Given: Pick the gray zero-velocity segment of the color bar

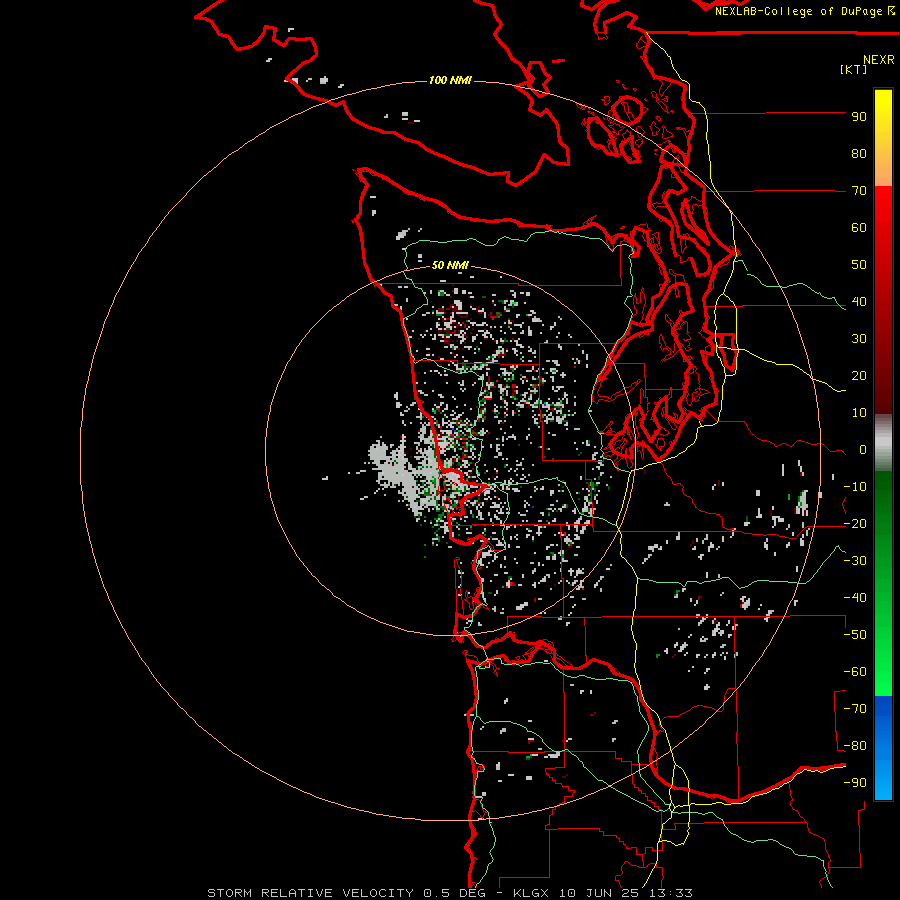Looking at the screenshot, I should pos(883,443).
